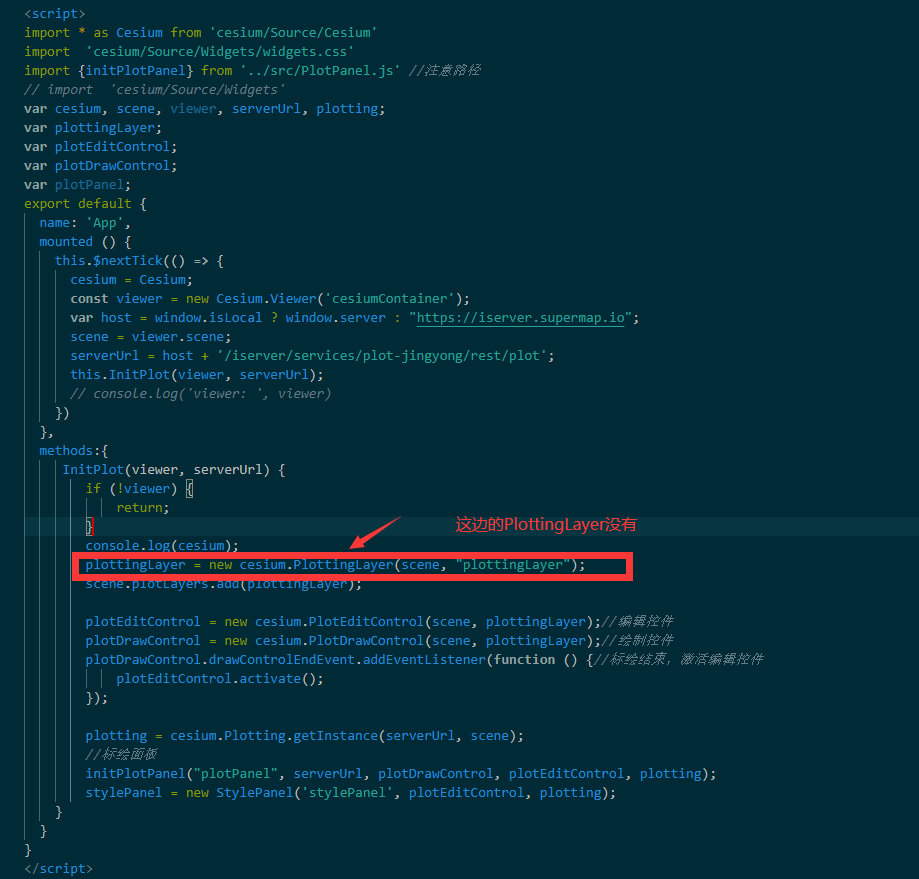Click the InitPlot(viewer, serverUrl) method definition
This screenshot has height=879, width=919.
pos(173,470)
